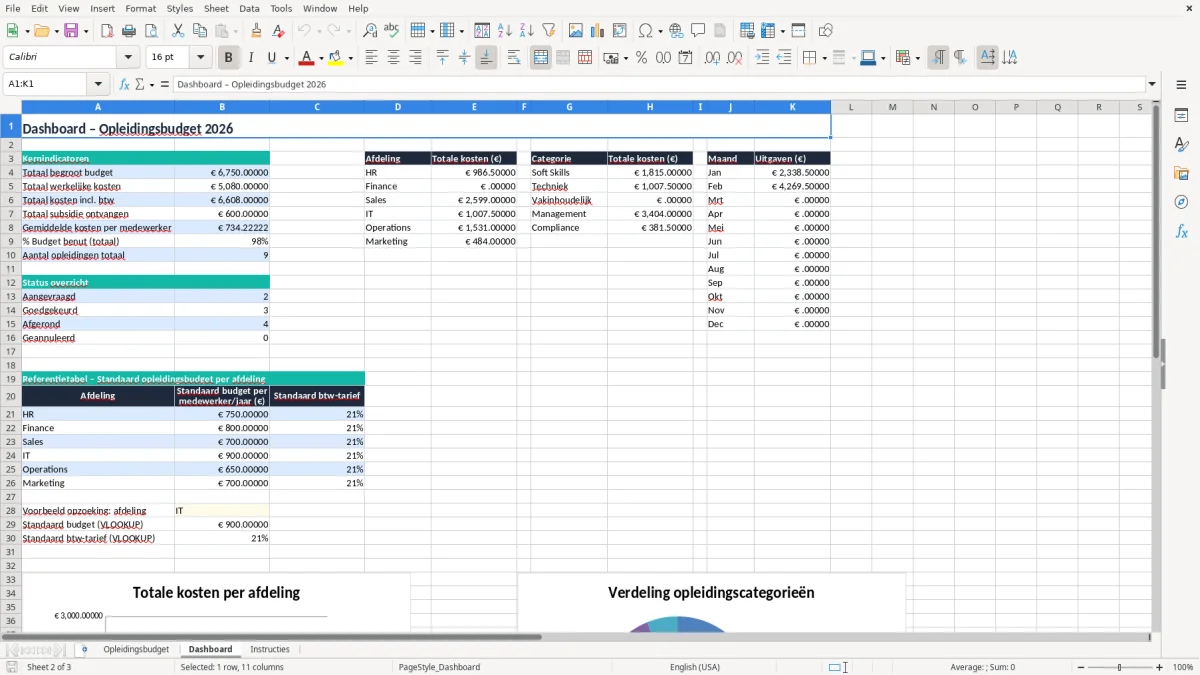Toggle Freeze Rows and Columns
Viewport: 1200px width, 675px height.
click(x=767, y=31)
